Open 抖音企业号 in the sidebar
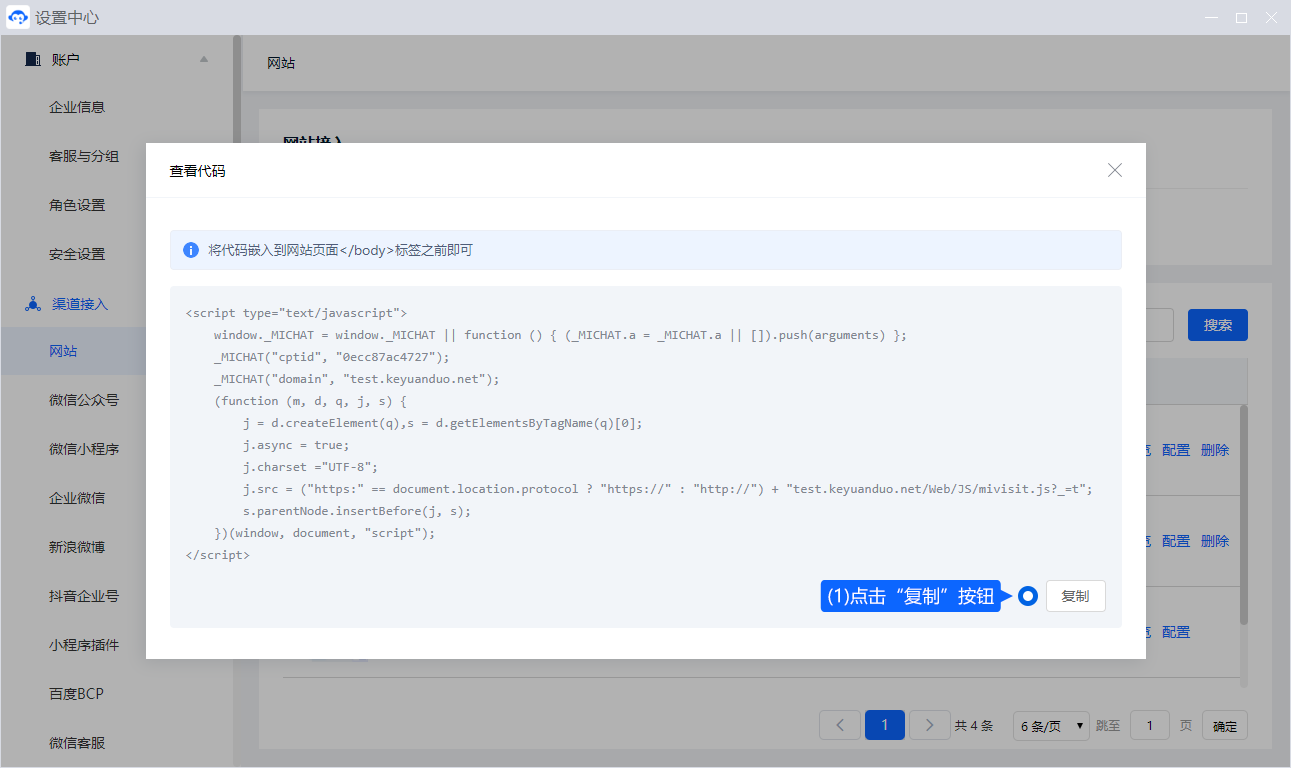Viewport: 1291px width, 768px height. click(x=84, y=596)
